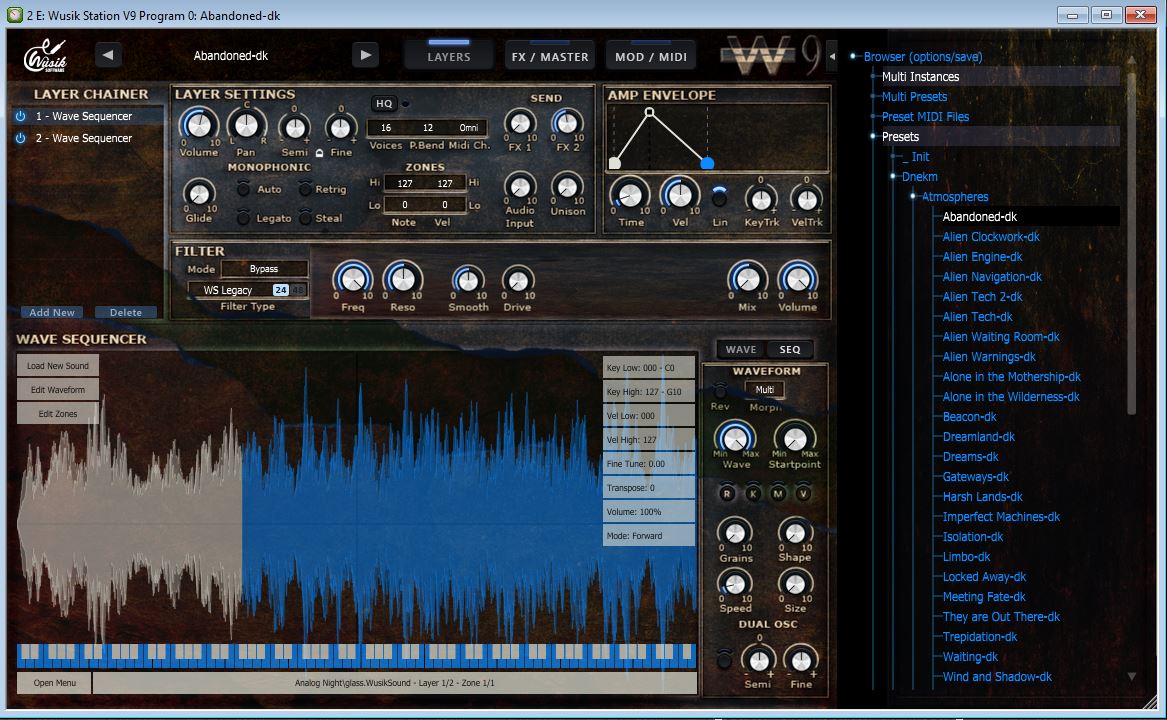Click the waveform Shape knob
Viewport: 1167px width, 720px height.
click(x=795, y=532)
